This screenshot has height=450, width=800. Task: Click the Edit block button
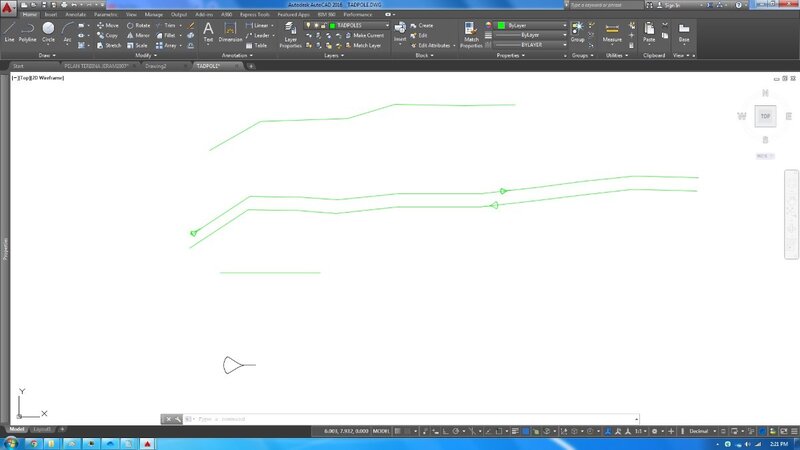click(418, 35)
